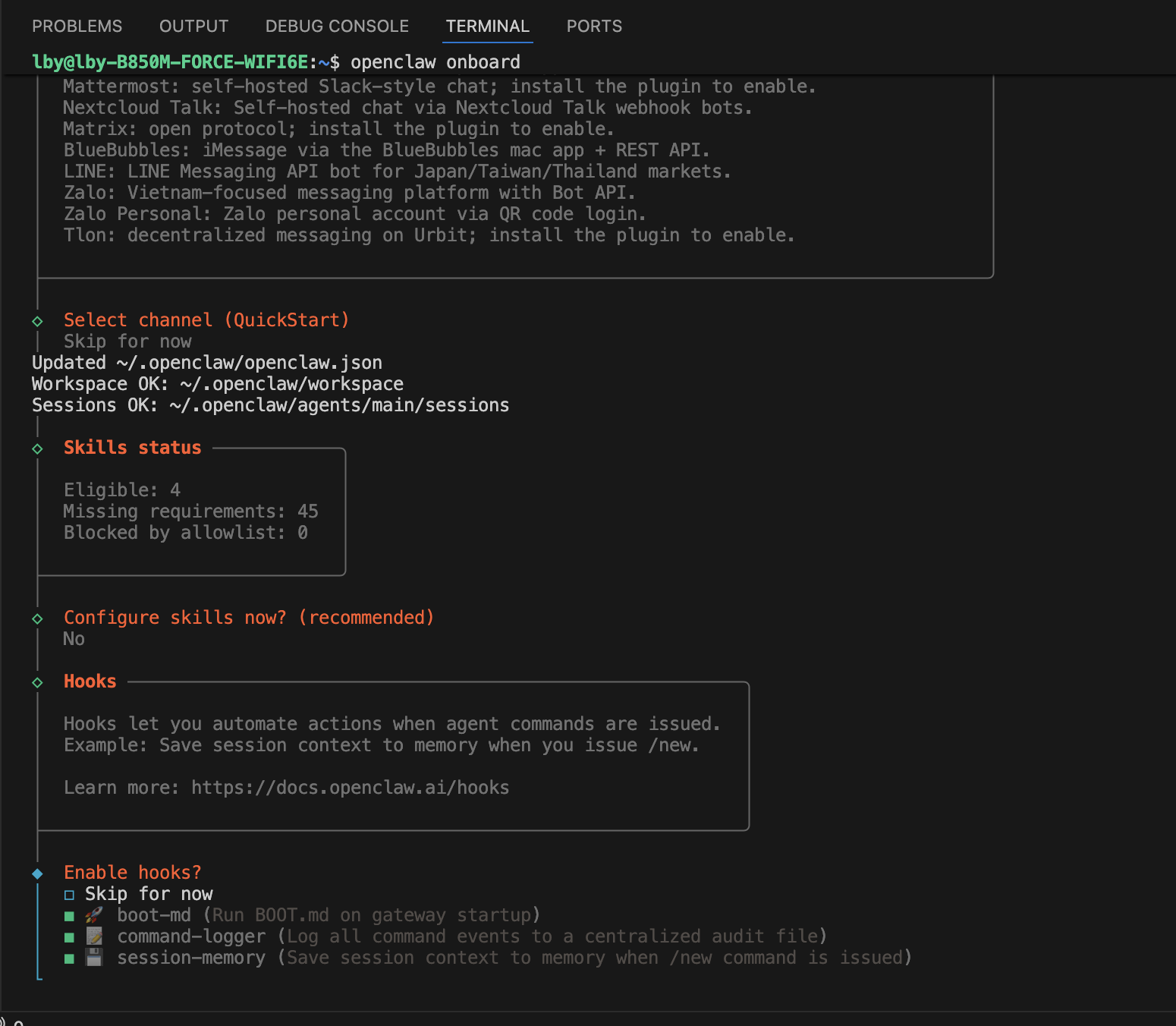1176x1026 pixels.
Task: Click the Mattermost description line
Action: tap(440, 87)
